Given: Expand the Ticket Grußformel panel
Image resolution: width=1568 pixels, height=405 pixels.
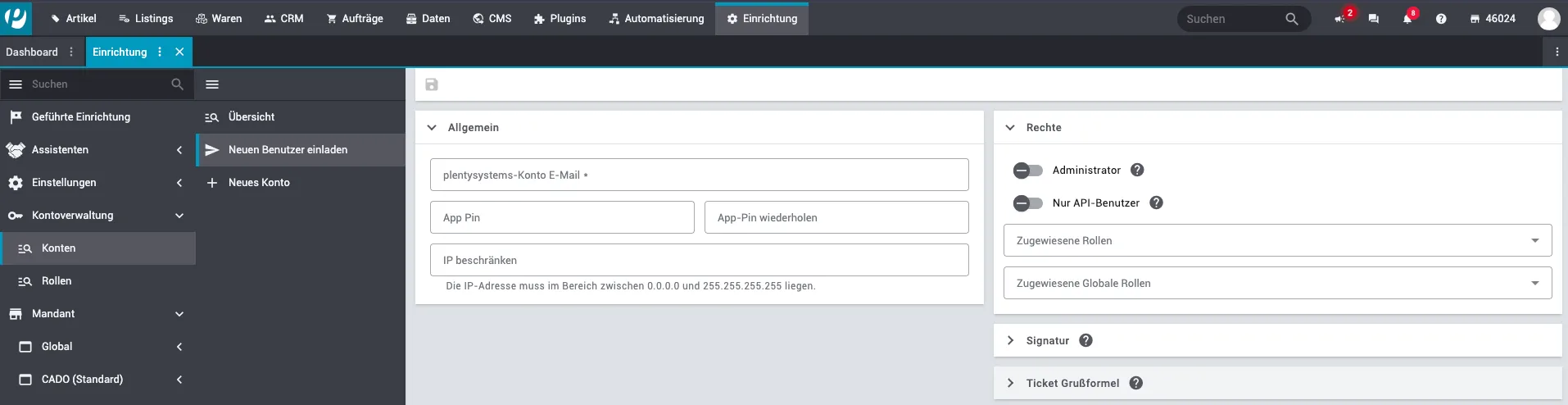Looking at the screenshot, I should tap(1010, 383).
